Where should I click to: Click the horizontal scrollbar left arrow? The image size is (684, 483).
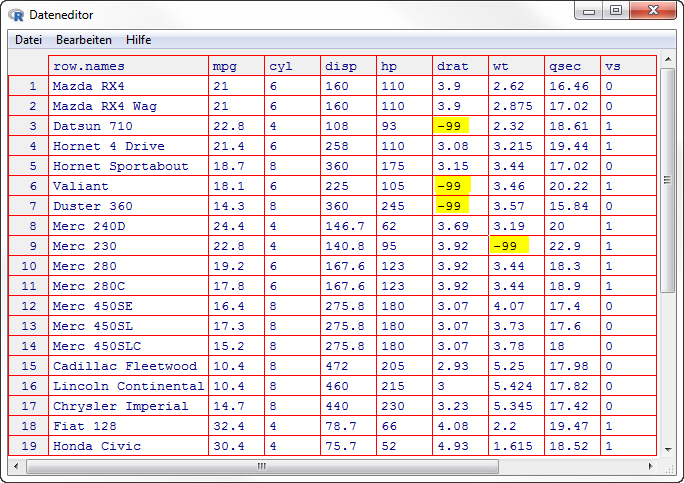pos(17,466)
